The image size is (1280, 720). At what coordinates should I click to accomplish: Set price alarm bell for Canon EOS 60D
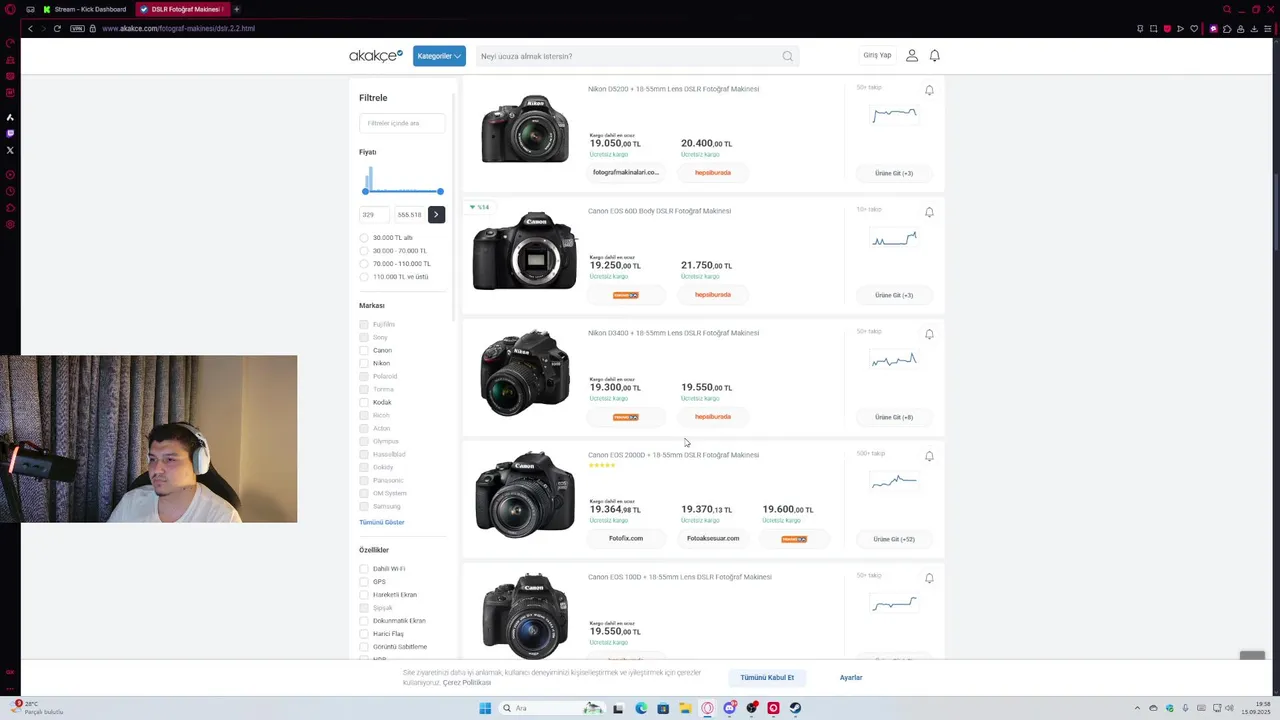click(x=929, y=212)
